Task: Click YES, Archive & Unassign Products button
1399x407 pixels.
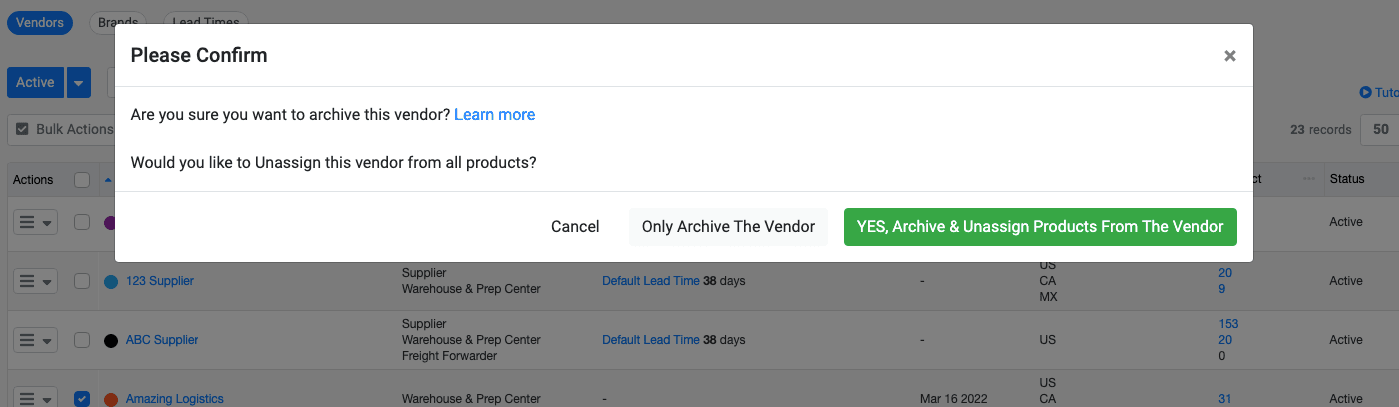Action: coord(1040,227)
